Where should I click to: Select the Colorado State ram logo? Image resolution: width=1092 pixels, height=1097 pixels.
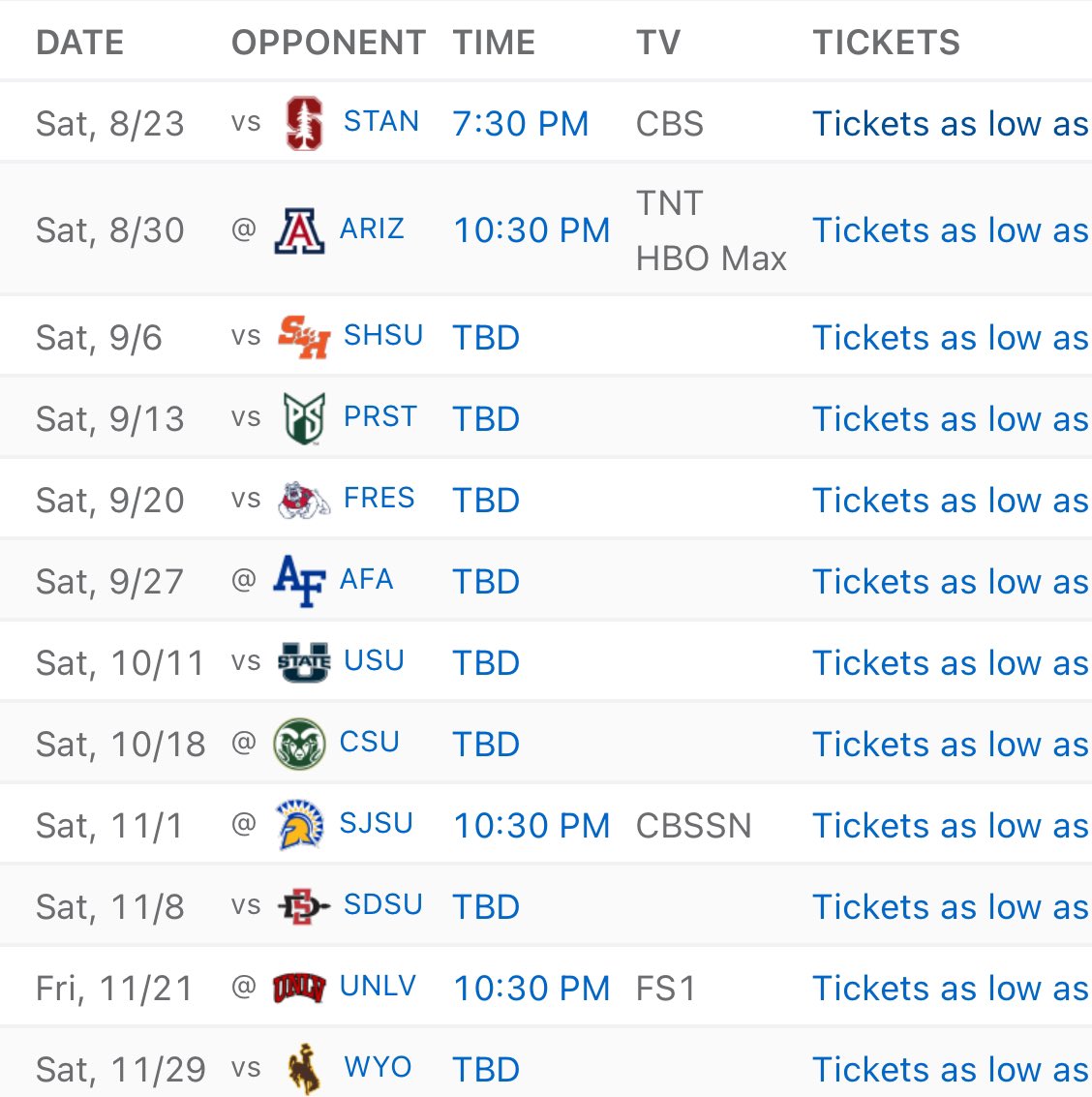pos(299,744)
